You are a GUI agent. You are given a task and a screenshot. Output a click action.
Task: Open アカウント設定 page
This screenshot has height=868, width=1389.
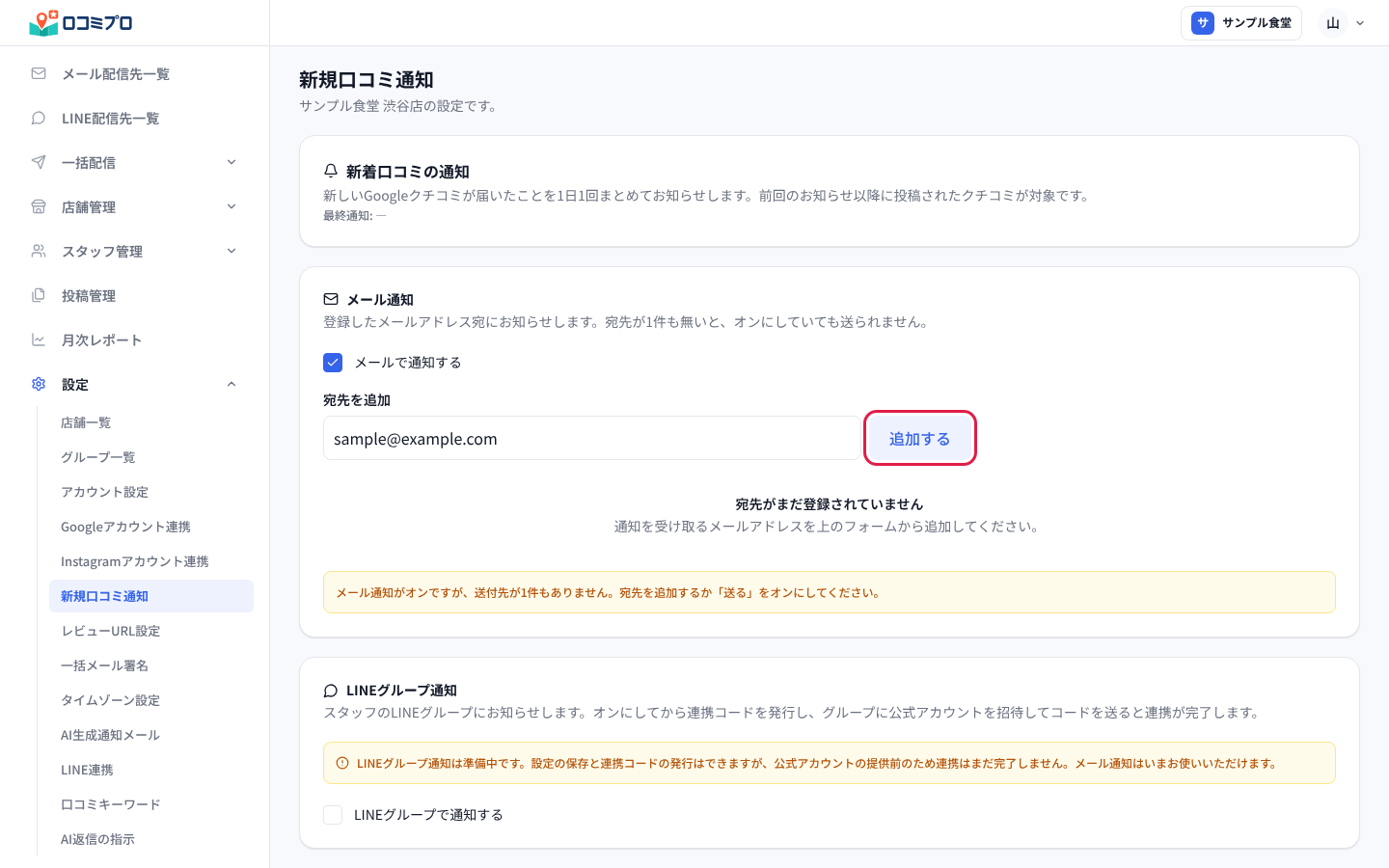click(x=151, y=492)
